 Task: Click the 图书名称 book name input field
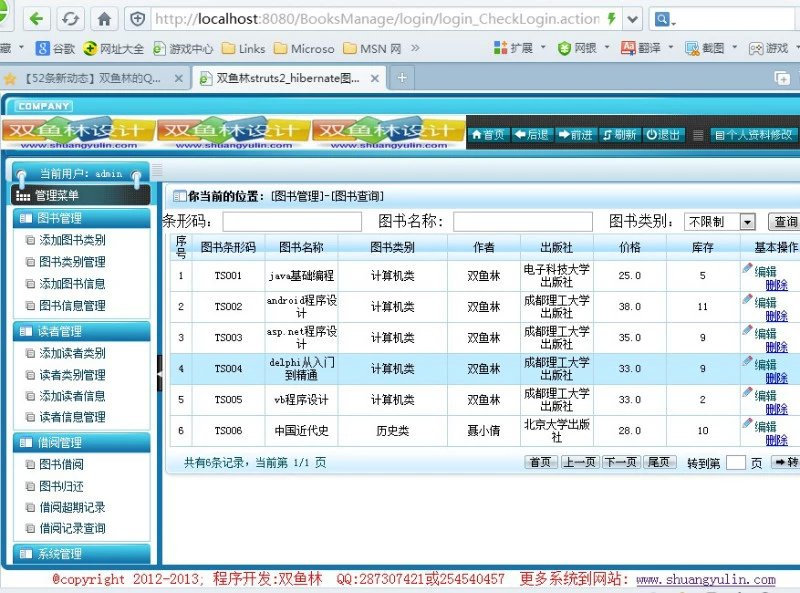[x=522, y=222]
